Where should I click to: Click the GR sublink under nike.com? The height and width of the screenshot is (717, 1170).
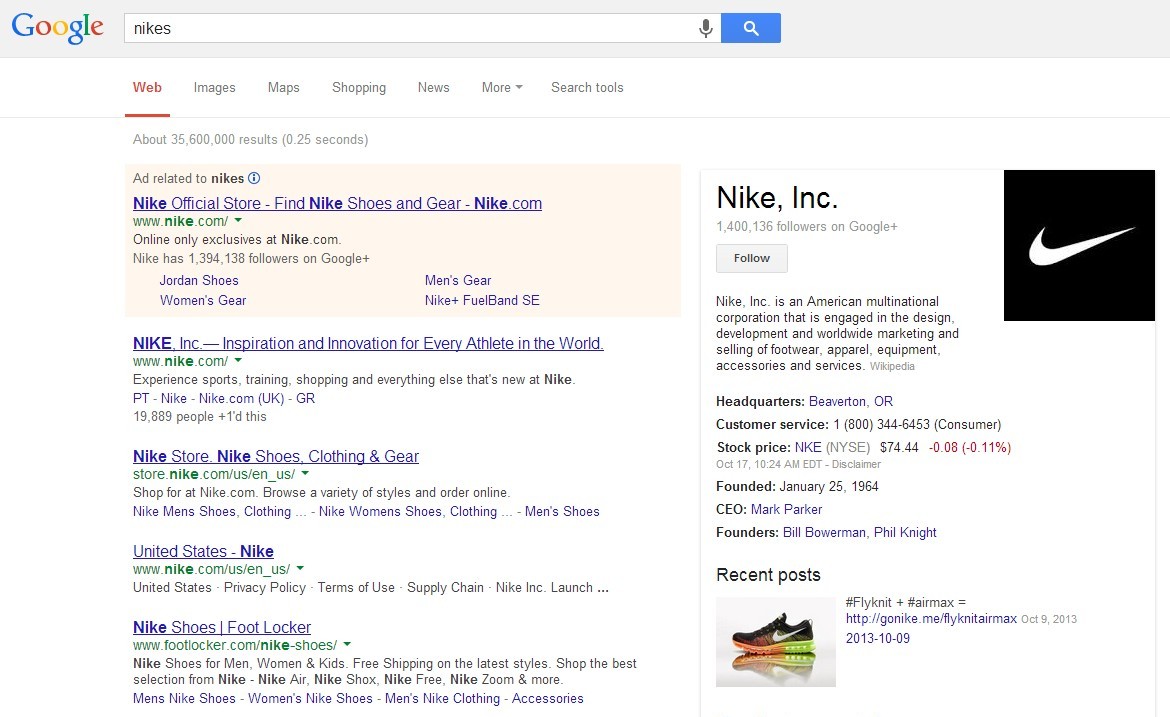[306, 398]
